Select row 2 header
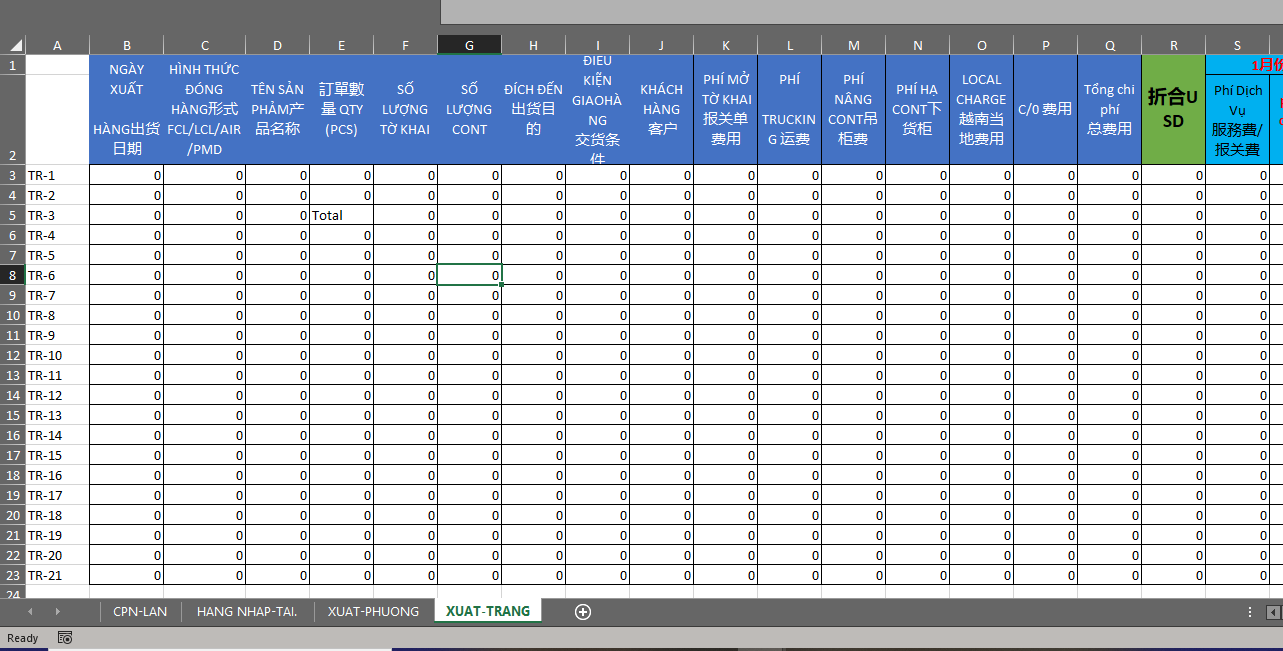 click(12, 119)
